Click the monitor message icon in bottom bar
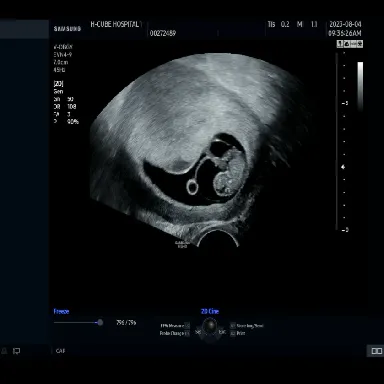 pyautogui.click(x=16, y=351)
